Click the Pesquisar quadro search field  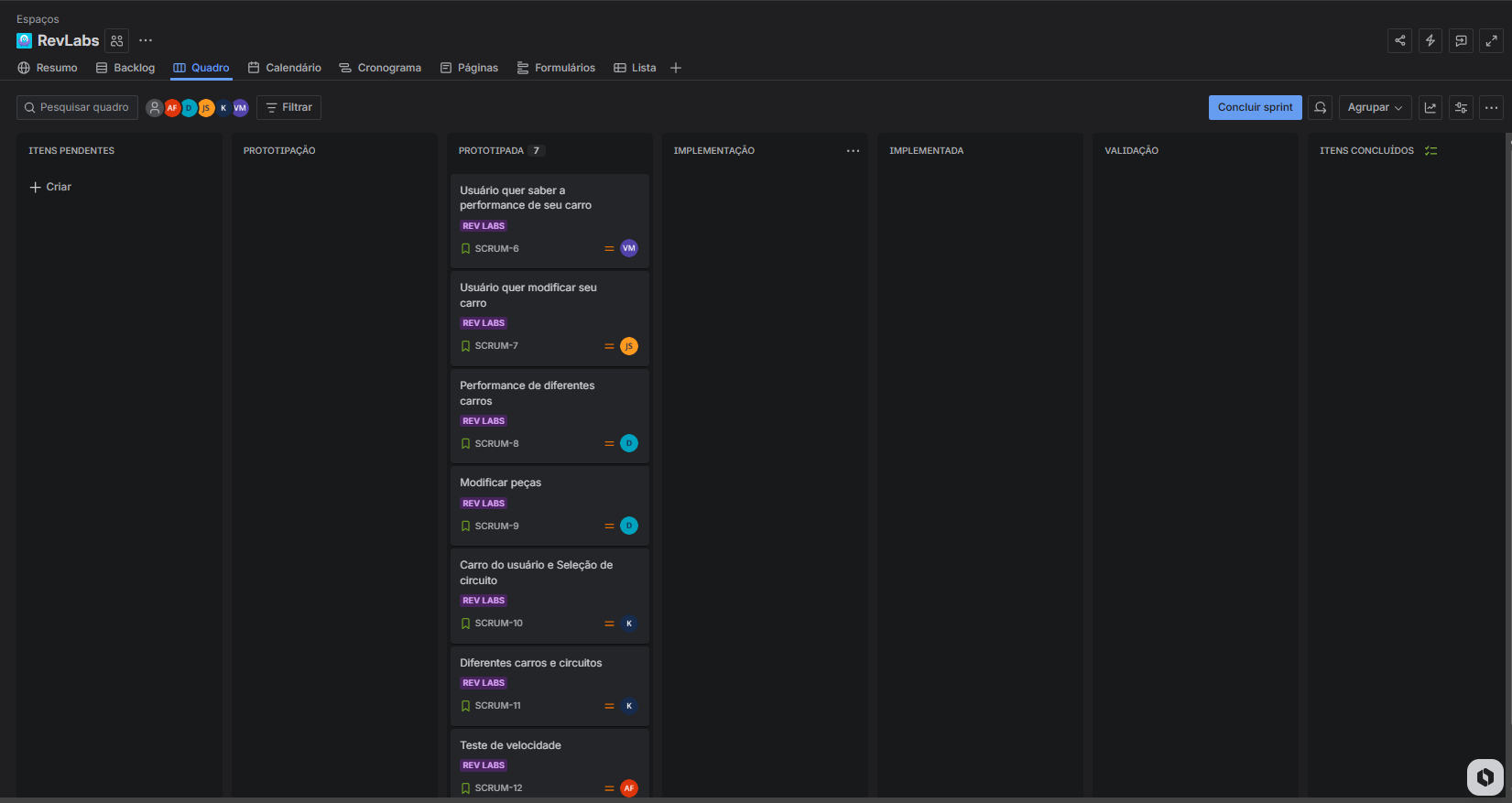tap(77, 107)
